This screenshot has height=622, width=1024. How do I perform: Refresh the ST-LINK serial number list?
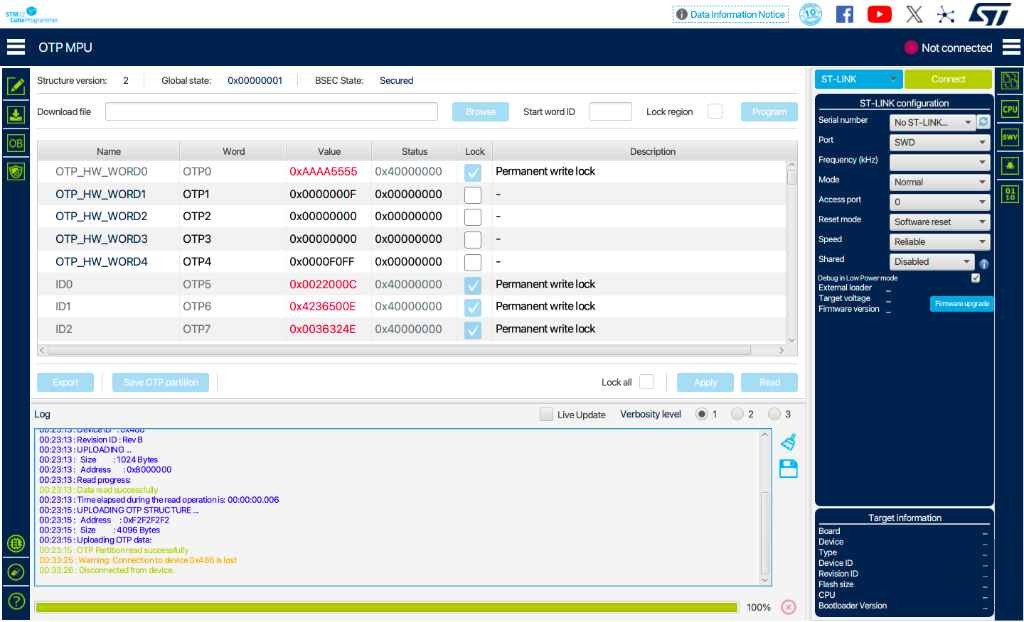click(x=983, y=122)
